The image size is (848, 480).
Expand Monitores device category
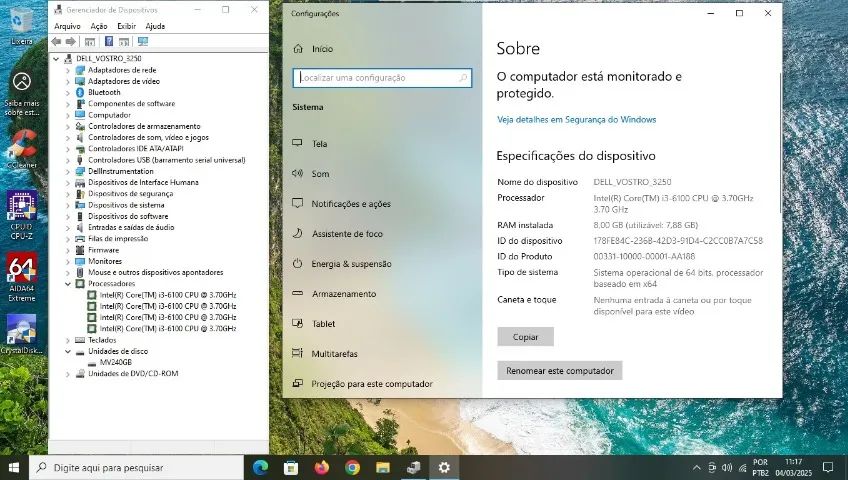[x=68, y=262]
